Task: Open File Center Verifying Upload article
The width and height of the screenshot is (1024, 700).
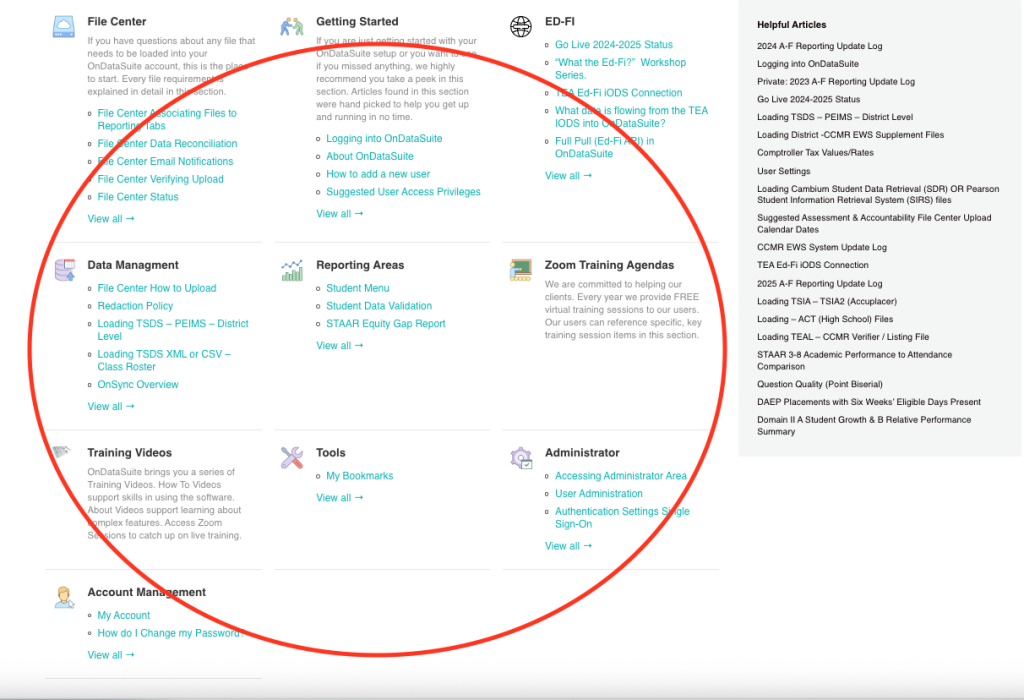Action: (x=161, y=179)
